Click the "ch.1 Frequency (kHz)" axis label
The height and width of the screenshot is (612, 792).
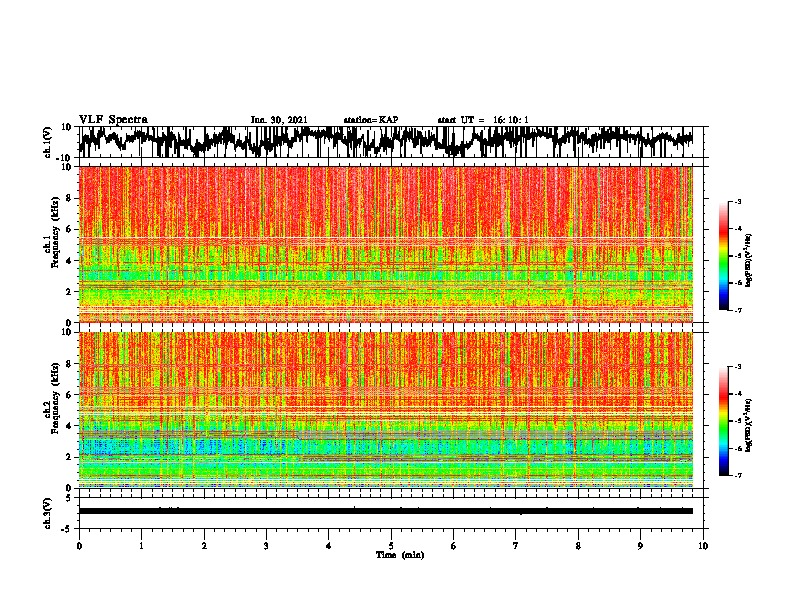coord(51,232)
